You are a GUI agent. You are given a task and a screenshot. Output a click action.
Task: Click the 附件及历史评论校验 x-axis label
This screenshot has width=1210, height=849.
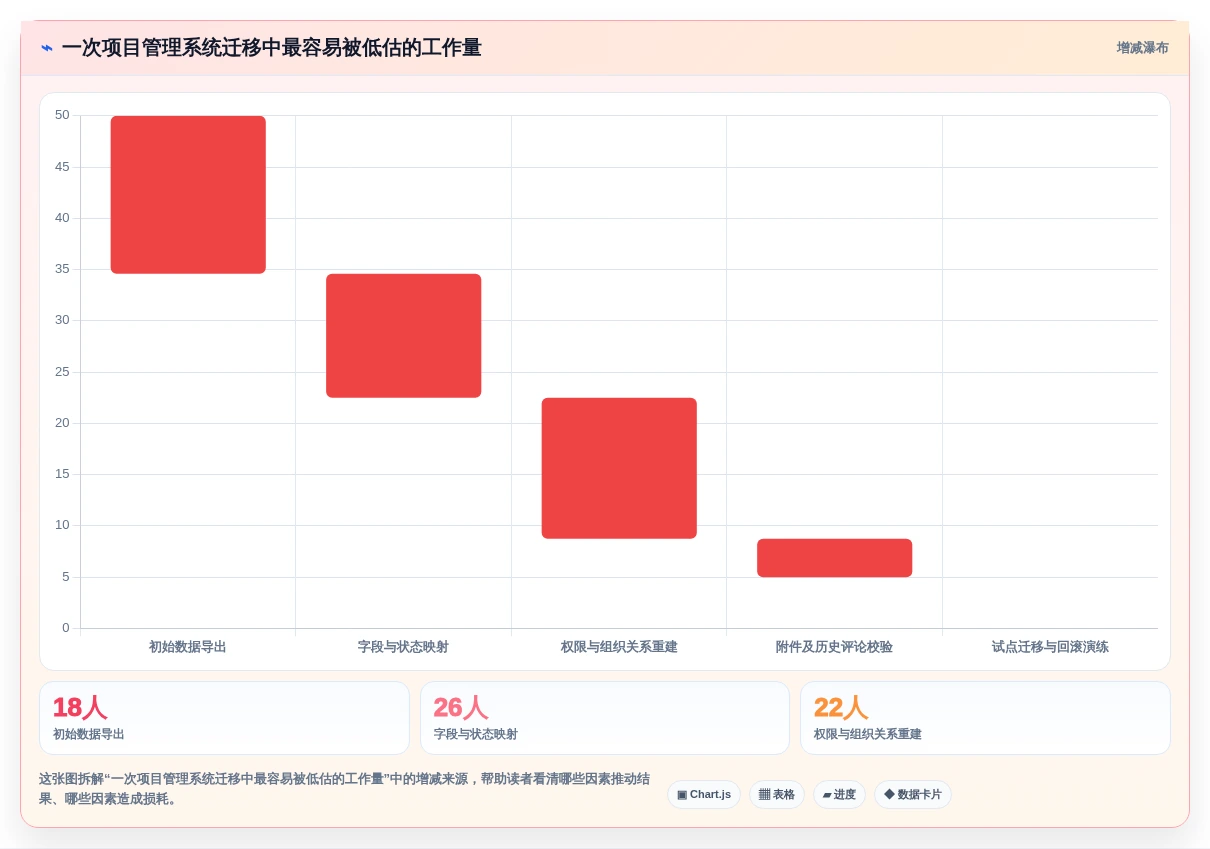point(835,647)
